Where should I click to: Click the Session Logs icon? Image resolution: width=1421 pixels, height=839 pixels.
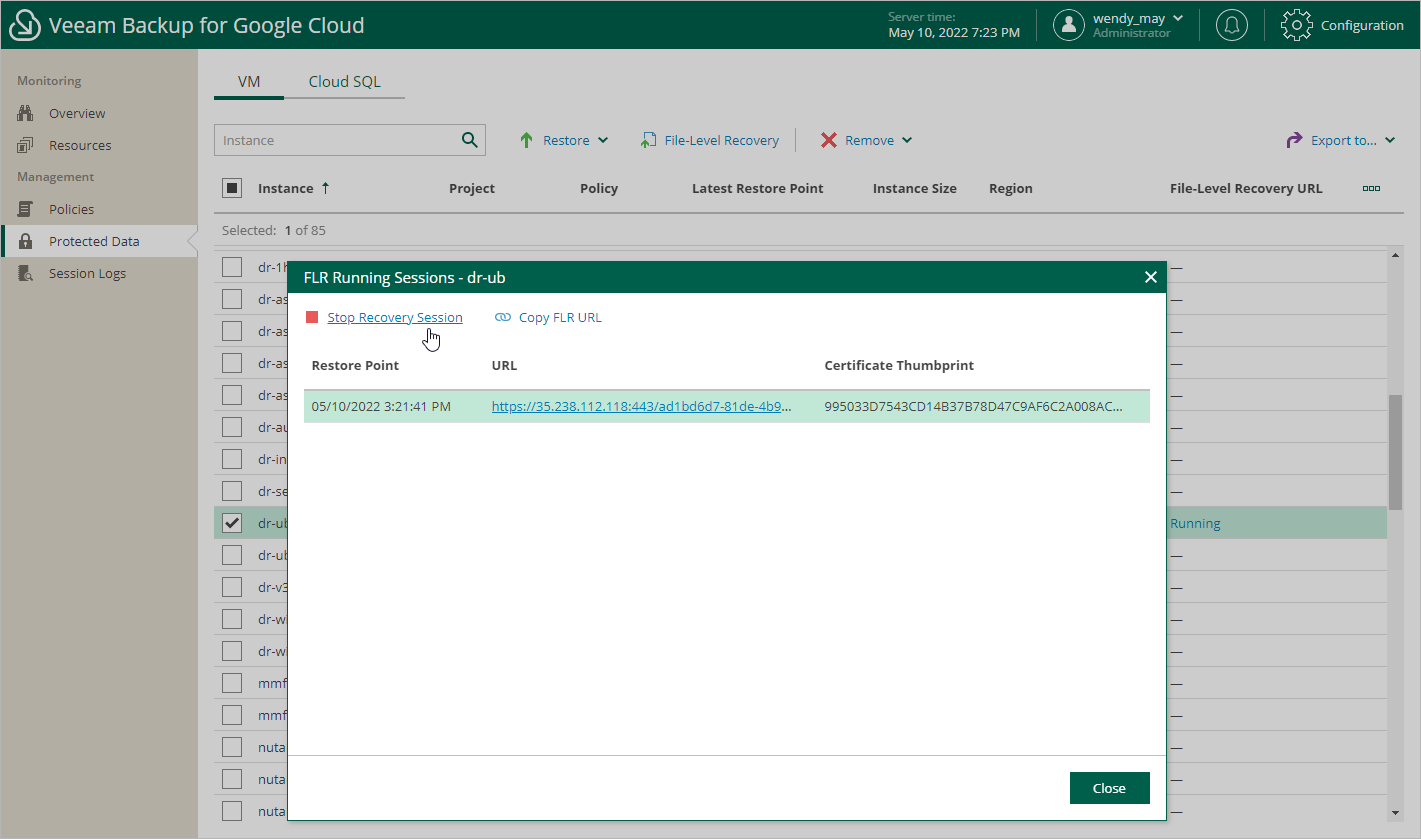point(27,273)
